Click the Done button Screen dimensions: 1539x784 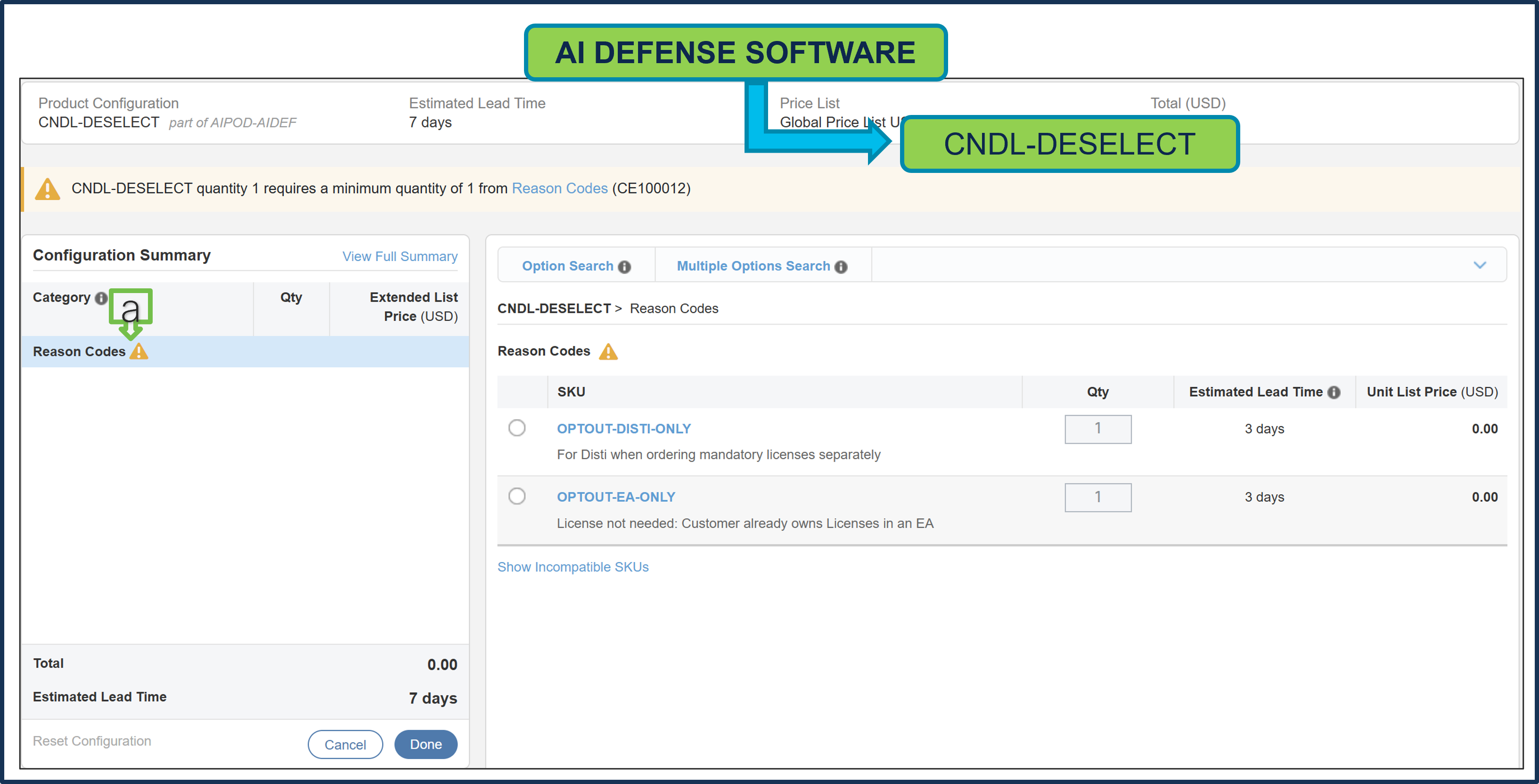click(x=426, y=744)
